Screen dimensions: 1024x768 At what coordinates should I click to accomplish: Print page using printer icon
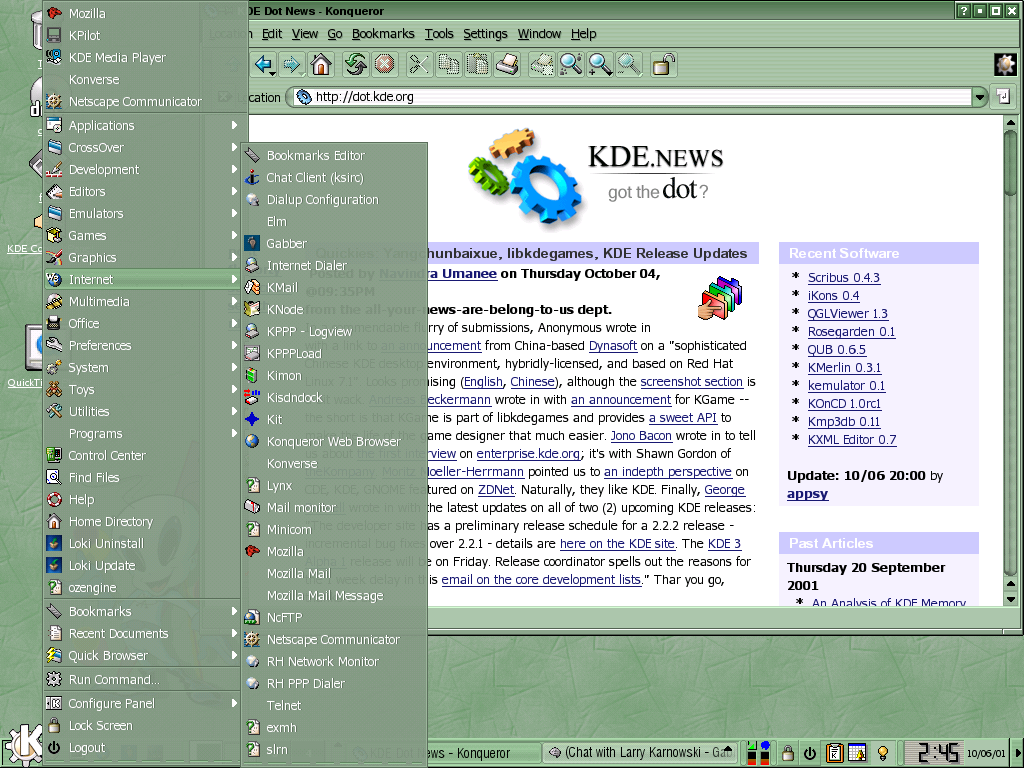tap(507, 65)
